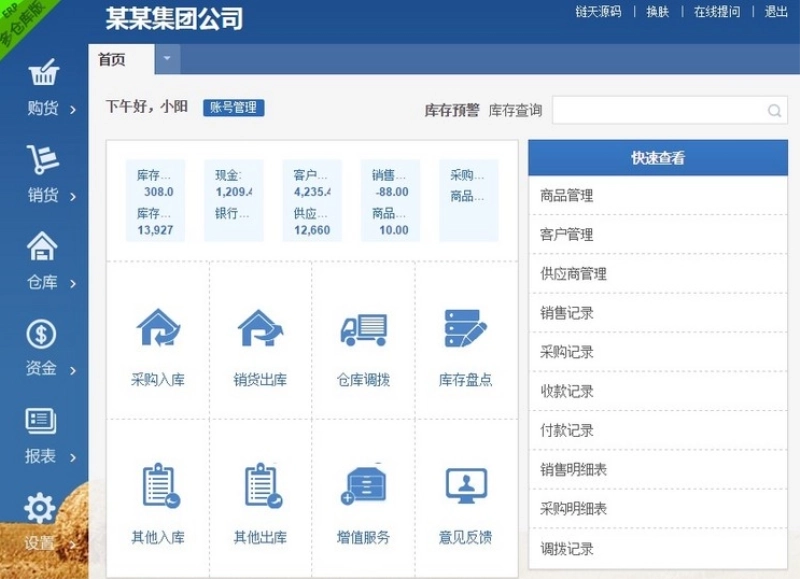Open the 购货 purchasing basket icon
The image size is (800, 579).
pos(44,72)
